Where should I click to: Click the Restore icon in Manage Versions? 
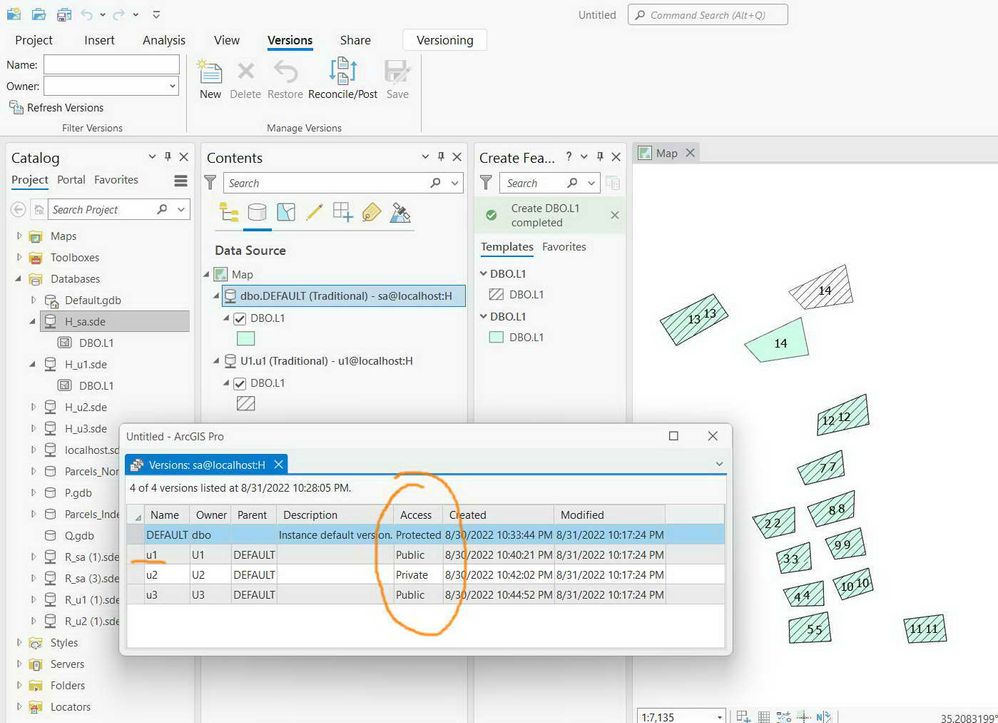pyautogui.click(x=285, y=71)
